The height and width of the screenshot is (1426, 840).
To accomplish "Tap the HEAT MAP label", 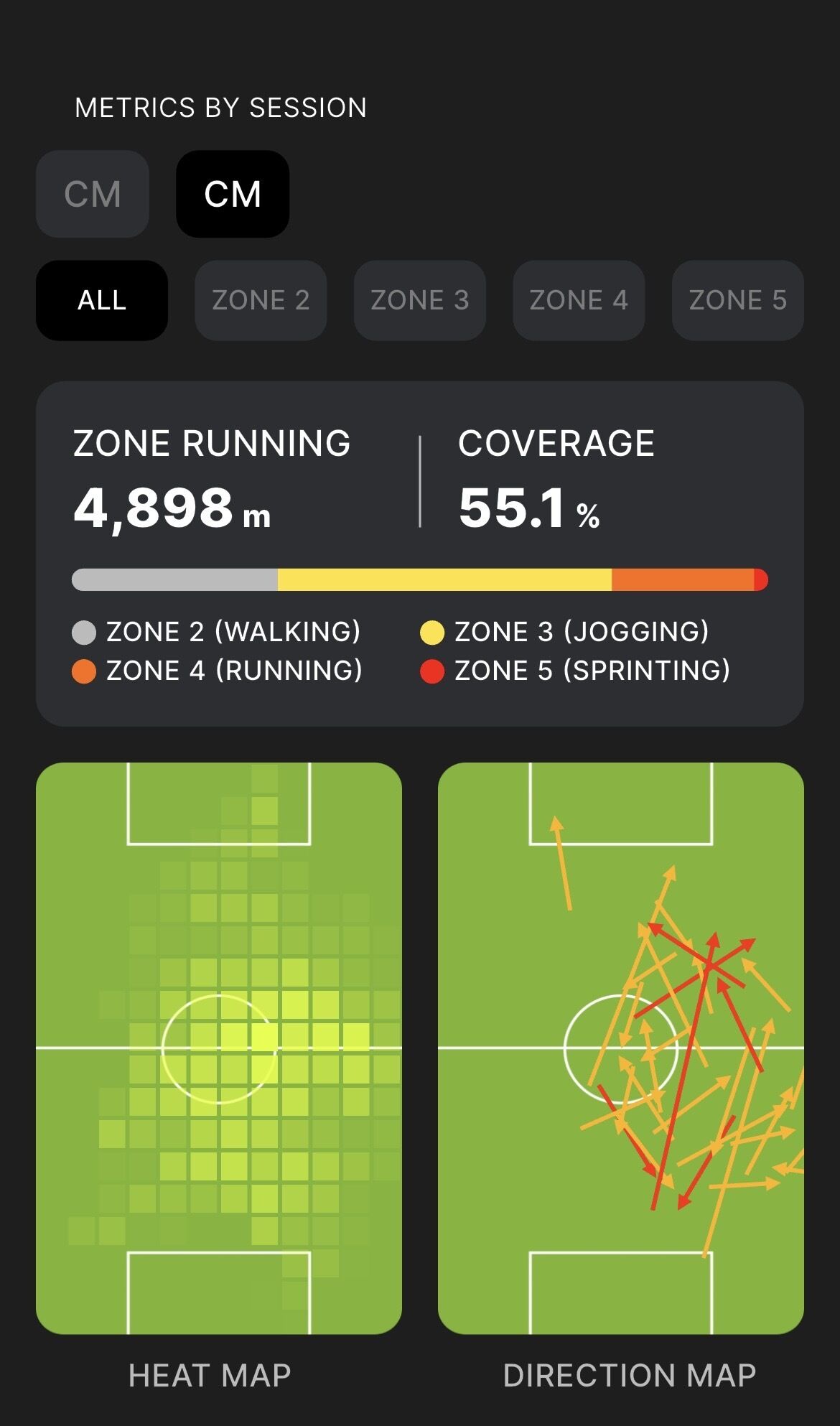I will [210, 1376].
